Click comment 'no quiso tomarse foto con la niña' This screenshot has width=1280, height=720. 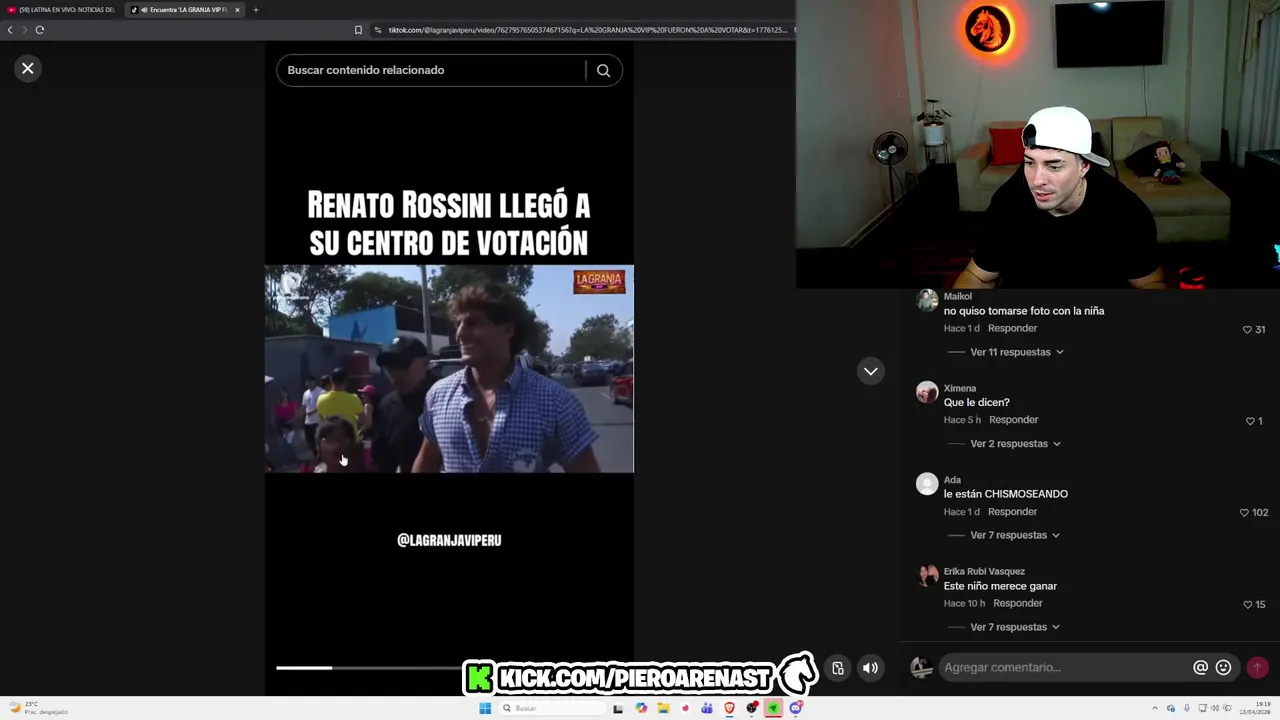tap(1024, 311)
